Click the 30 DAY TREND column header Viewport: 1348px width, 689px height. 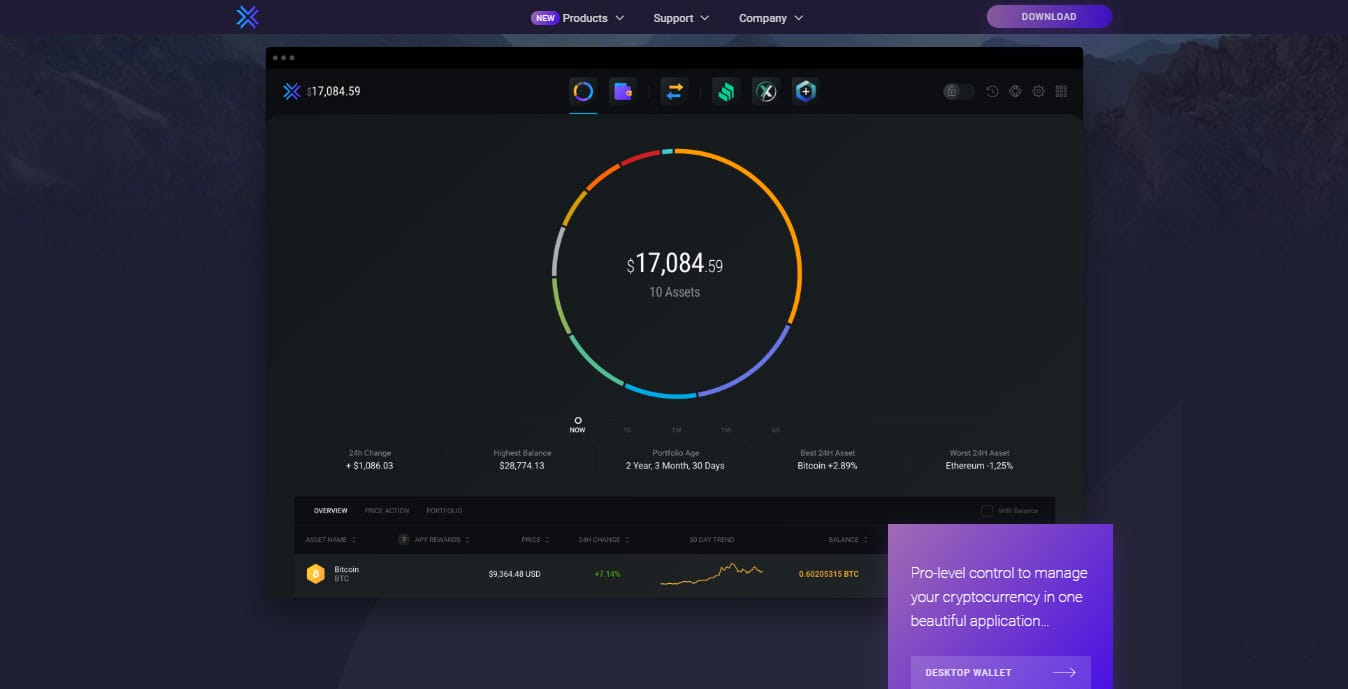point(712,540)
